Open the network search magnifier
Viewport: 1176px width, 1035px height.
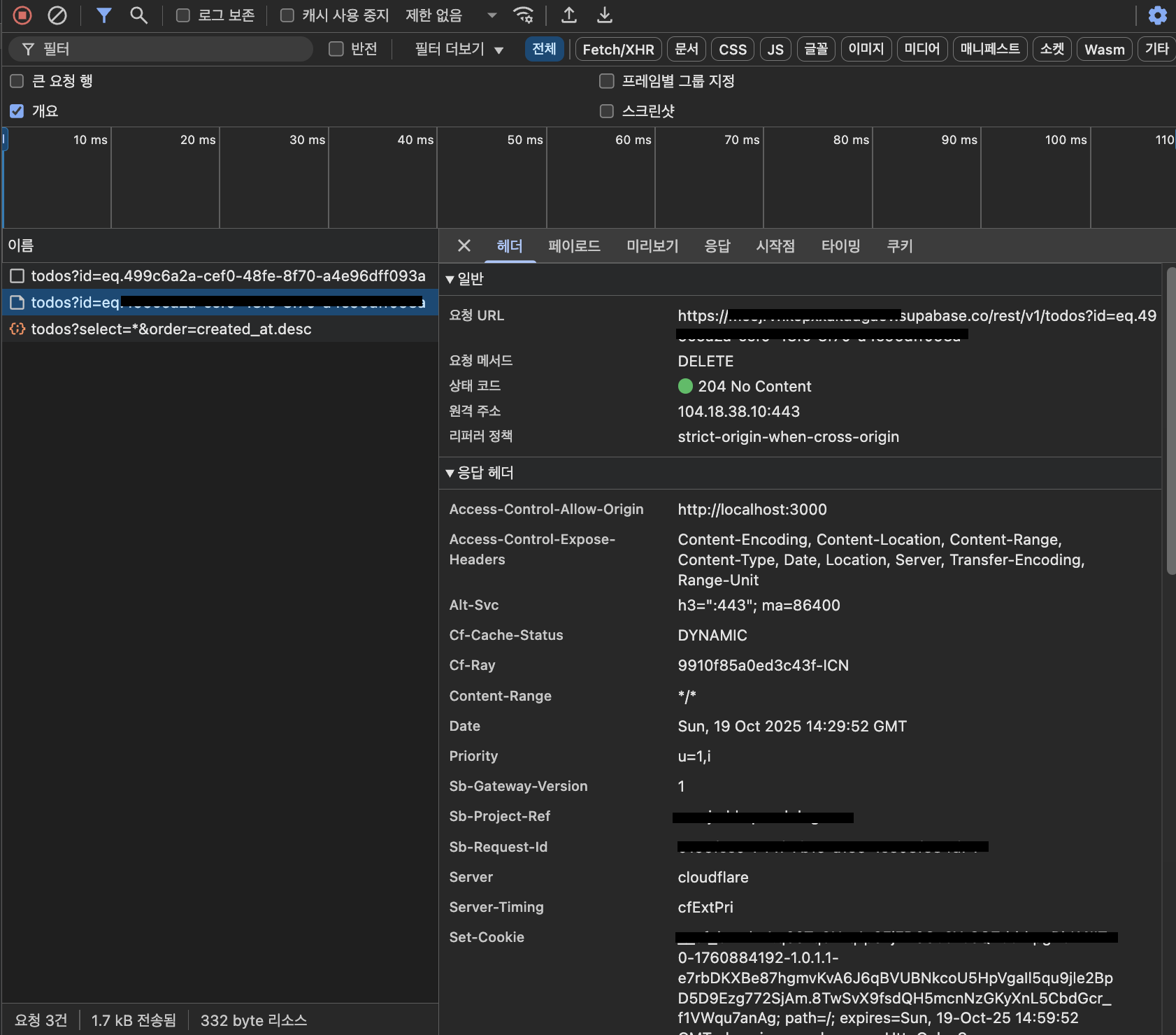point(138,15)
